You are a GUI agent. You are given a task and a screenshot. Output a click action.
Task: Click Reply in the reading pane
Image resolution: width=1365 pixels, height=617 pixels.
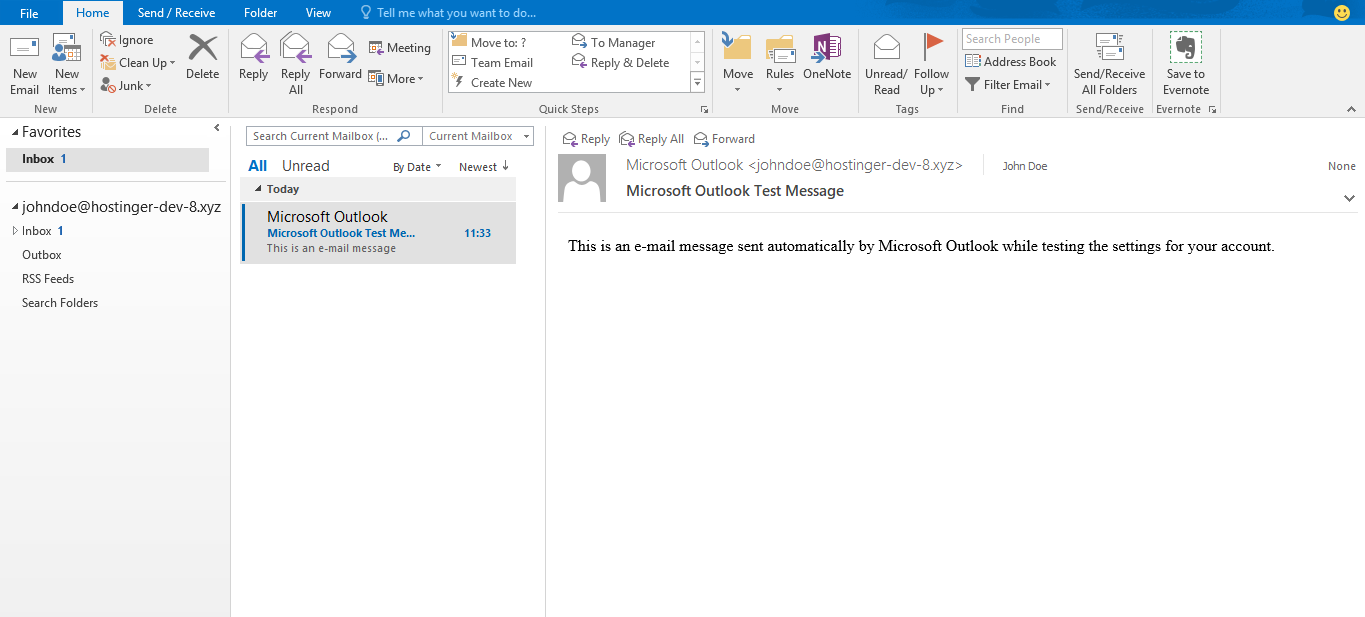pyautogui.click(x=586, y=139)
